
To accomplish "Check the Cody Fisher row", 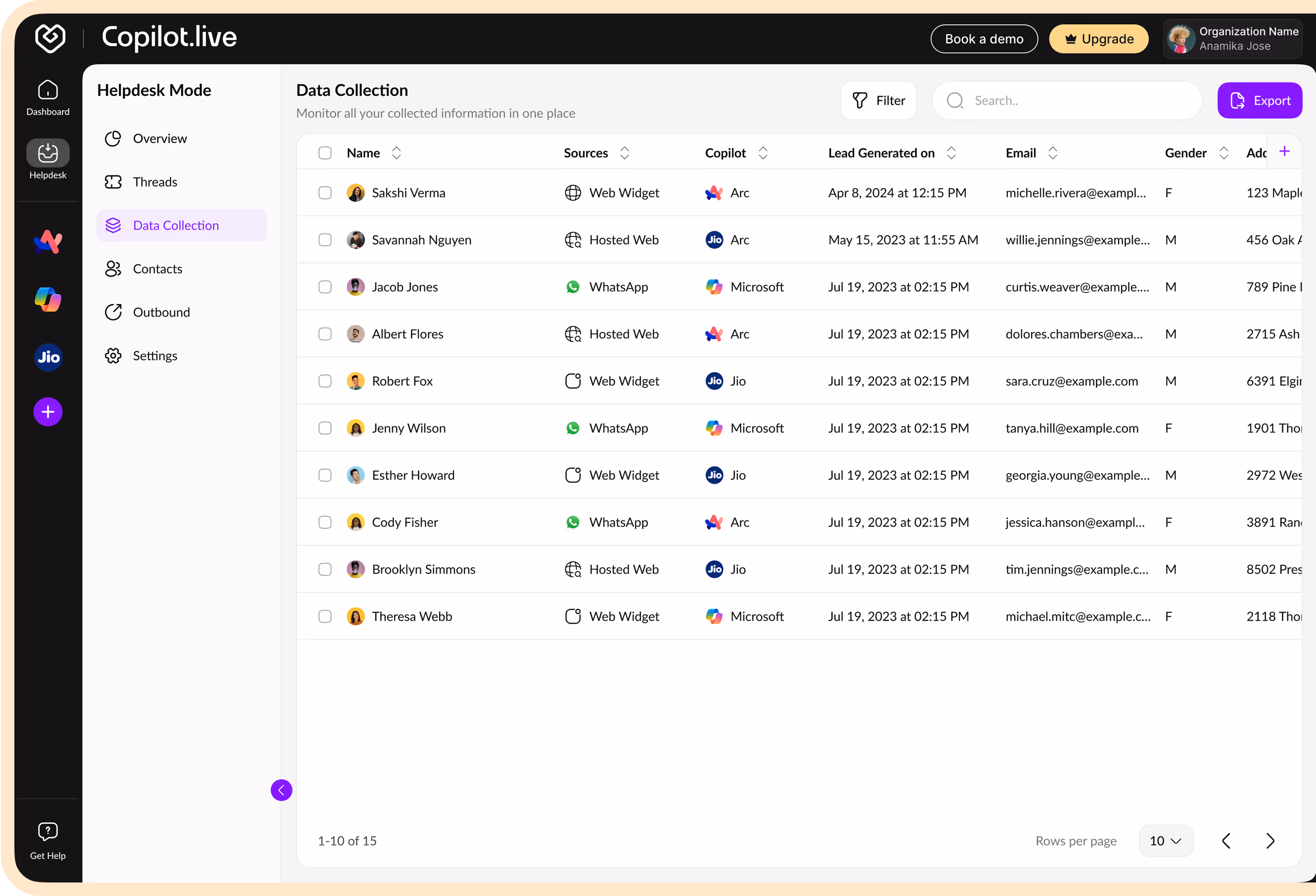I will point(325,522).
